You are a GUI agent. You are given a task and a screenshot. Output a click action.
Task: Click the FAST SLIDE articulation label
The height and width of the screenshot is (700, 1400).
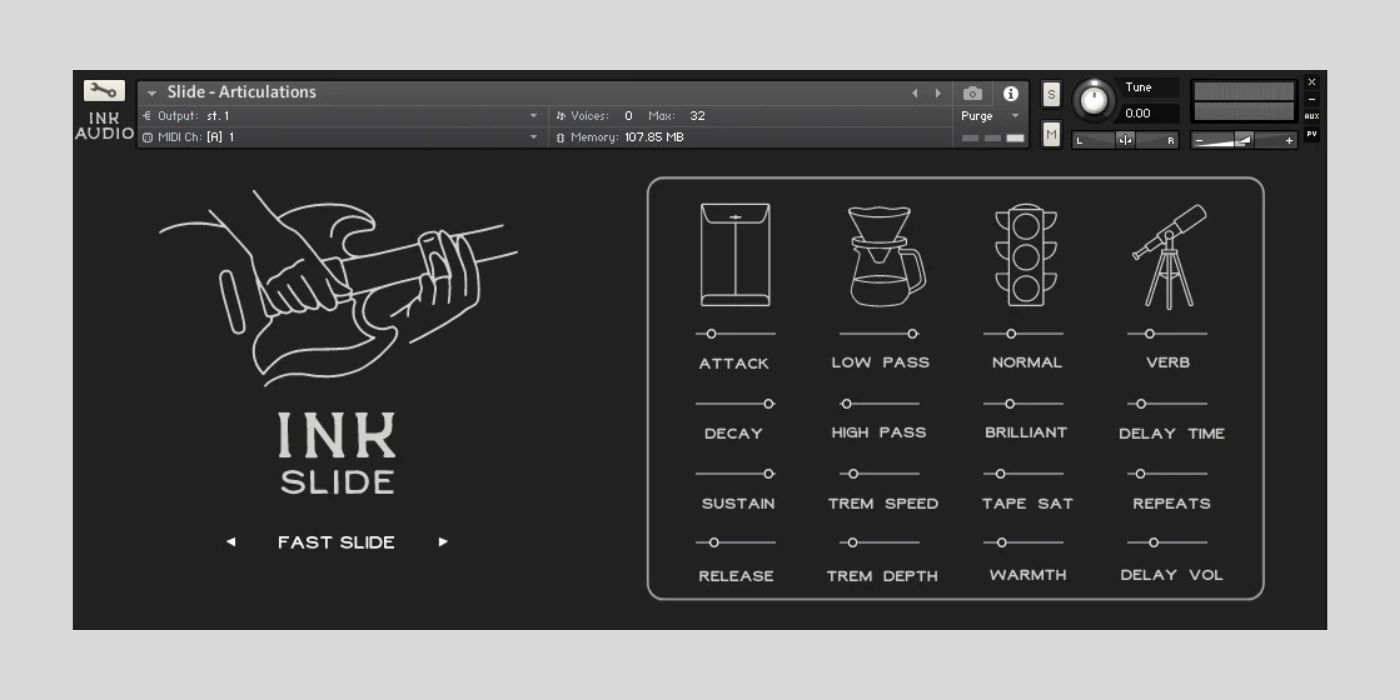[x=336, y=542]
